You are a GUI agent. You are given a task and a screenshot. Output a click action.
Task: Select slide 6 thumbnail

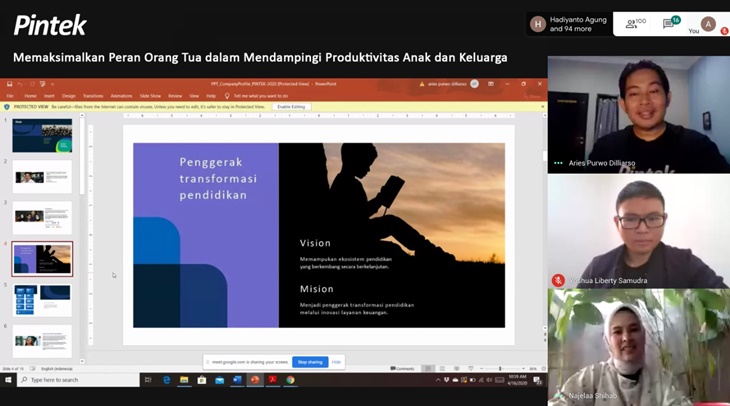click(42, 341)
